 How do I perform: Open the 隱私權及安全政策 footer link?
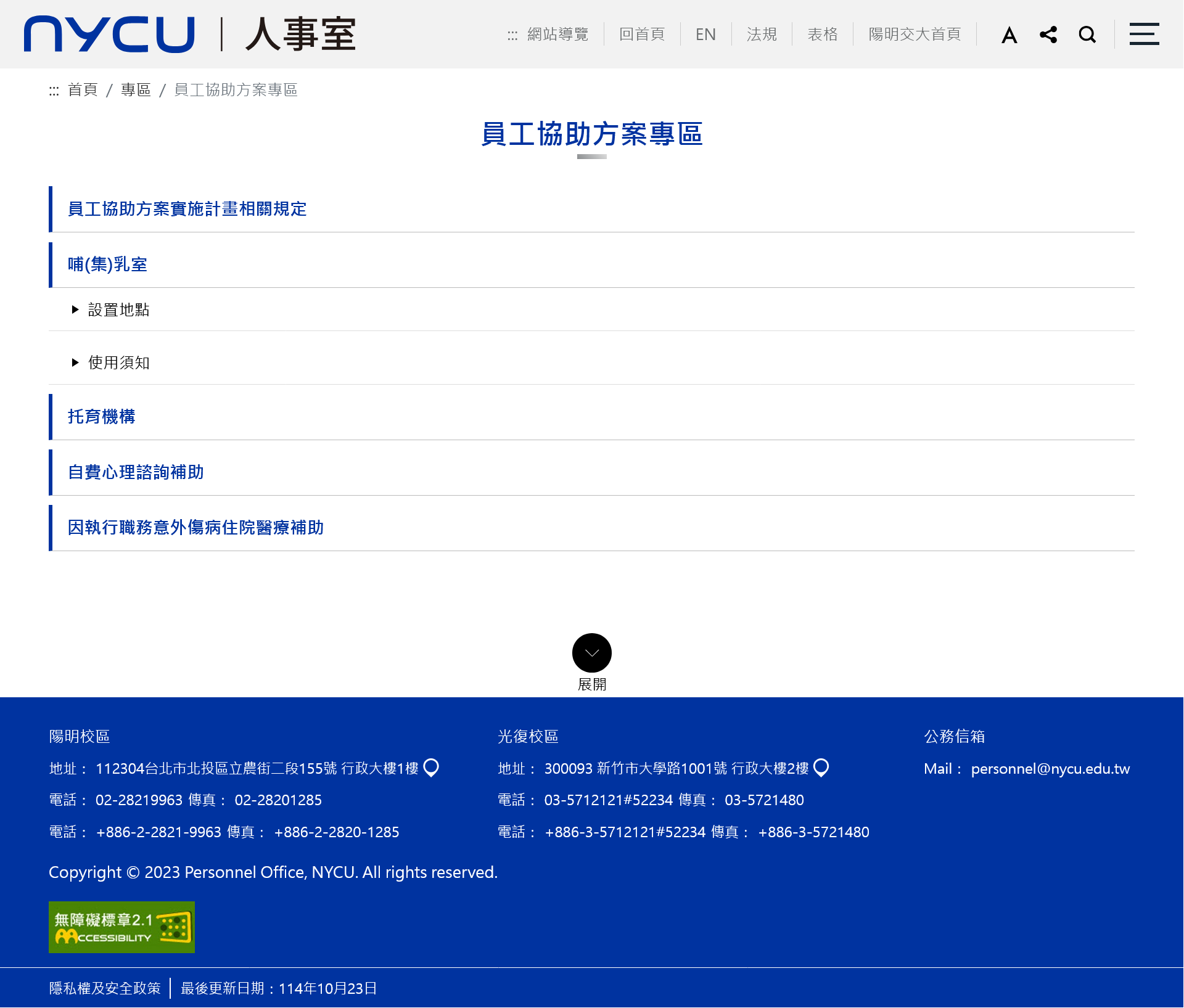tap(105, 988)
